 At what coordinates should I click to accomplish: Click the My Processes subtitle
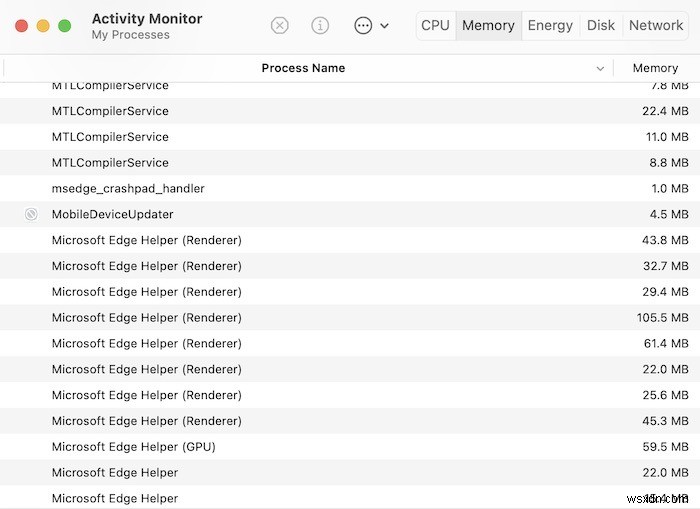point(130,35)
